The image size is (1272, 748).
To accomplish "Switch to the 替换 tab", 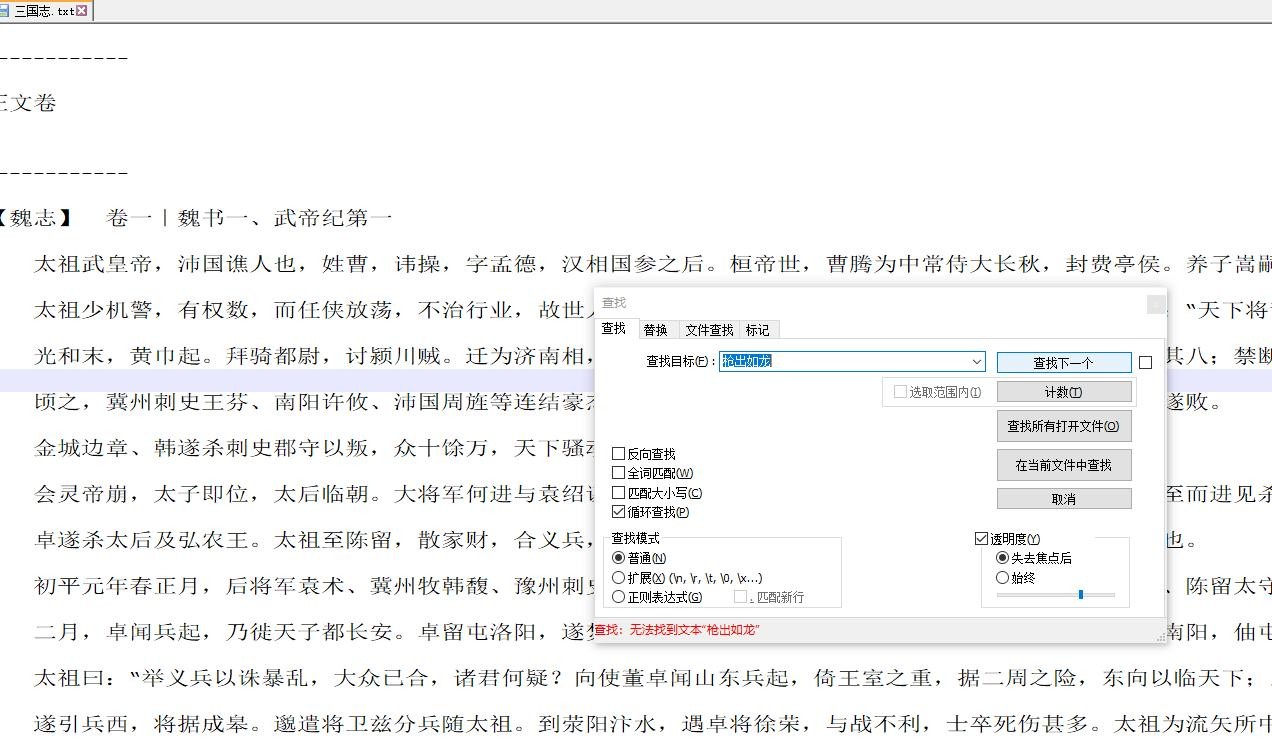I will click(655, 330).
